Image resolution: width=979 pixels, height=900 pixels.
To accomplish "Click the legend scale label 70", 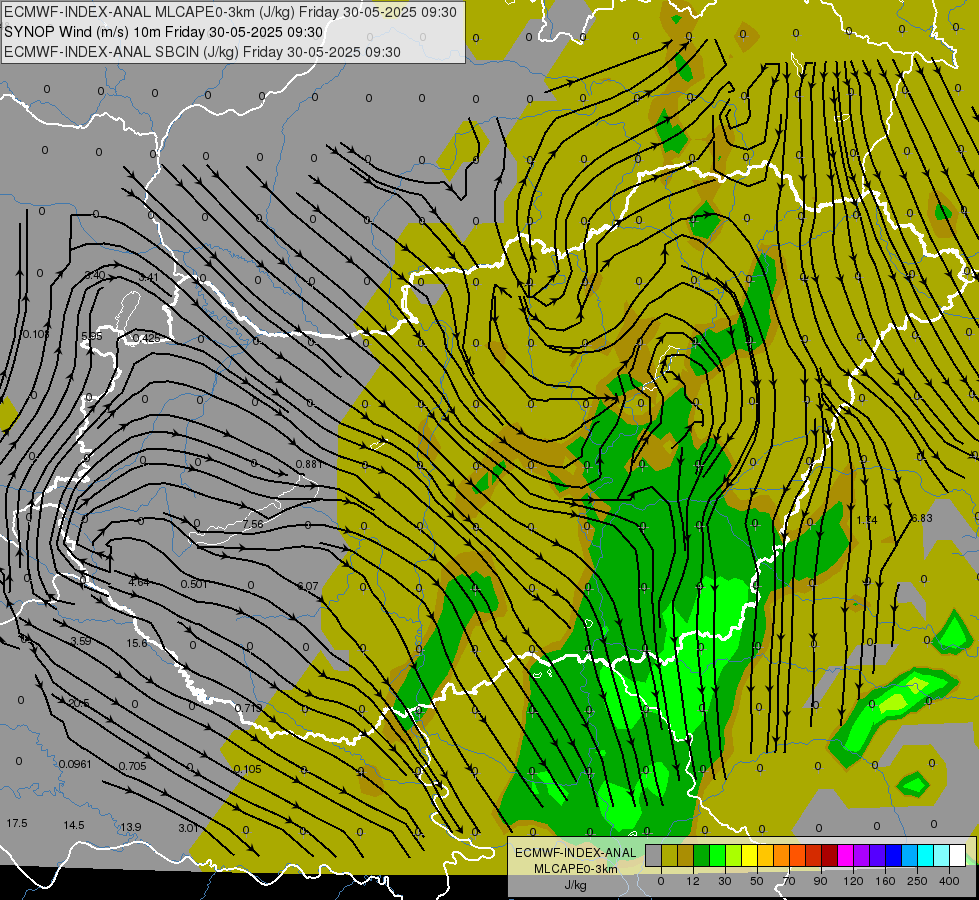I will point(789,881).
